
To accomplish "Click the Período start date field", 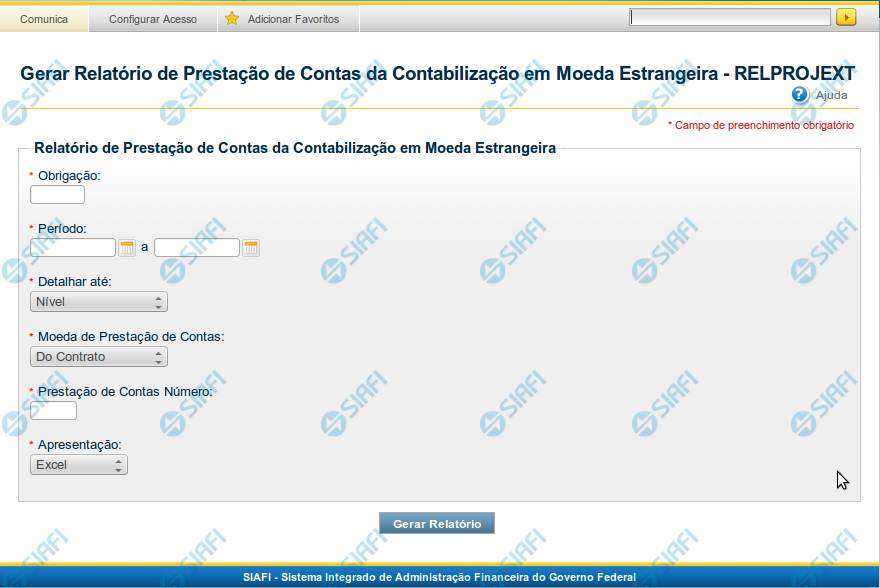I will pos(73,247).
